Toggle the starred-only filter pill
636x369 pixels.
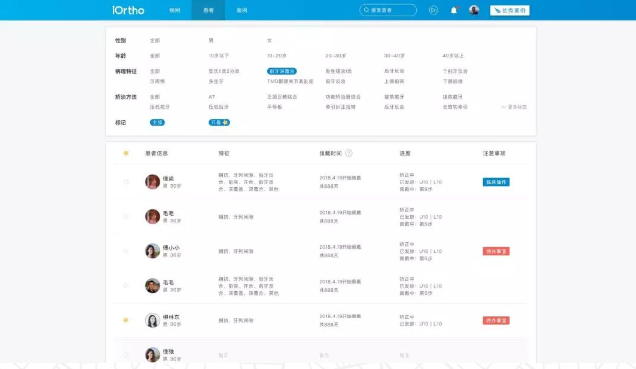[219, 122]
